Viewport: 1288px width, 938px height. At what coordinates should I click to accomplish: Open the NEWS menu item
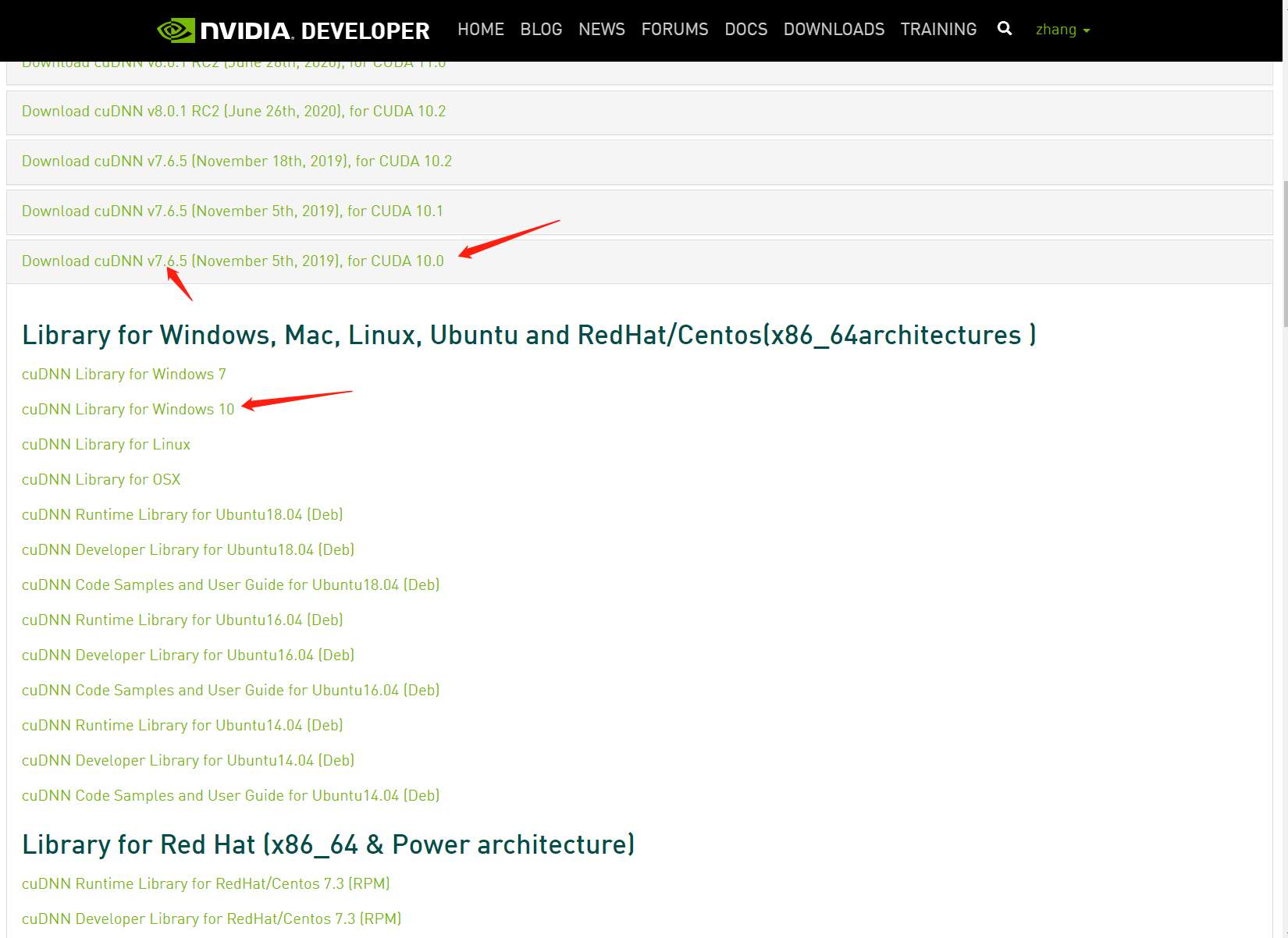[602, 30]
